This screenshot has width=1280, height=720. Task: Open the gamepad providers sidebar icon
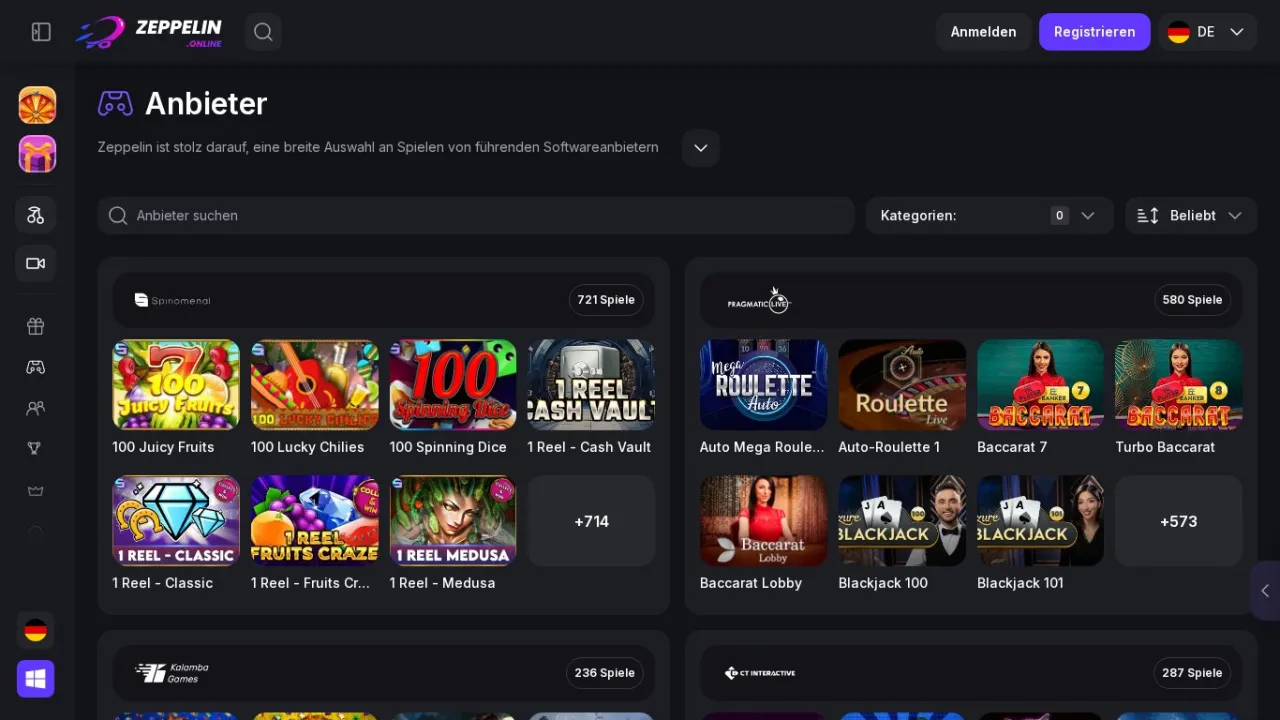36,367
